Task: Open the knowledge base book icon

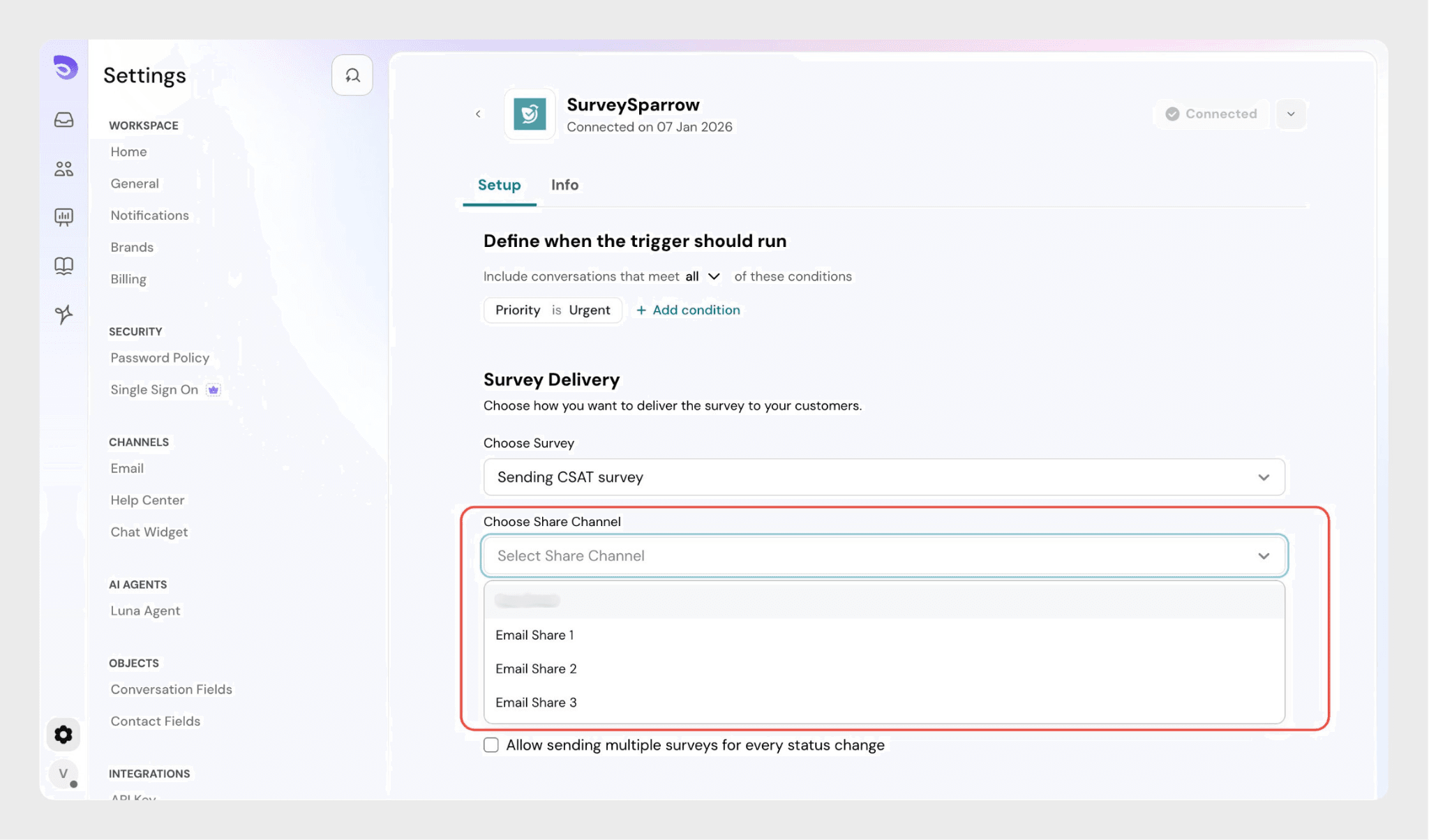Action: pyautogui.click(x=63, y=266)
